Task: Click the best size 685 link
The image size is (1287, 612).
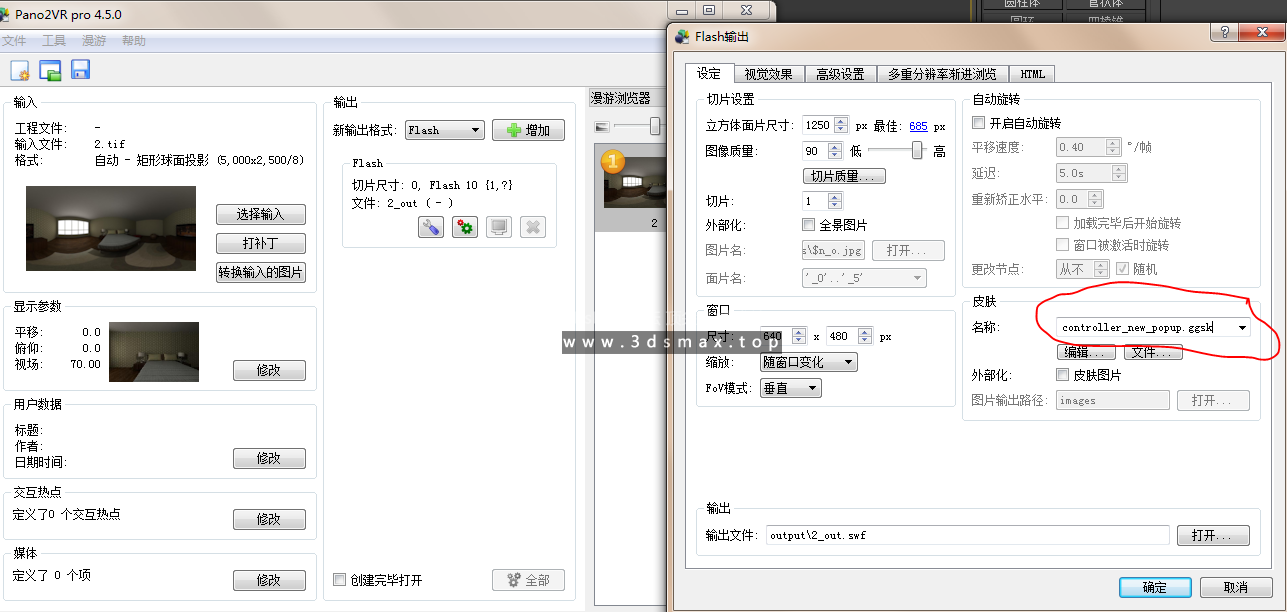Action: (918, 126)
